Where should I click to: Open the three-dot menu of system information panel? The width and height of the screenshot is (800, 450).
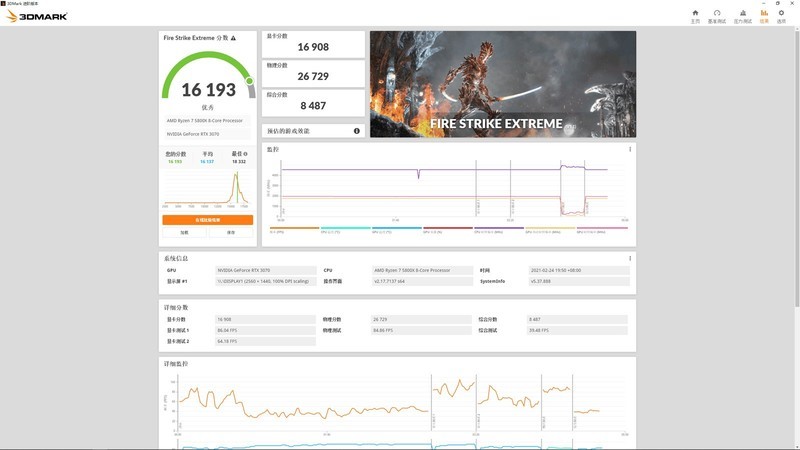pyautogui.click(x=630, y=258)
